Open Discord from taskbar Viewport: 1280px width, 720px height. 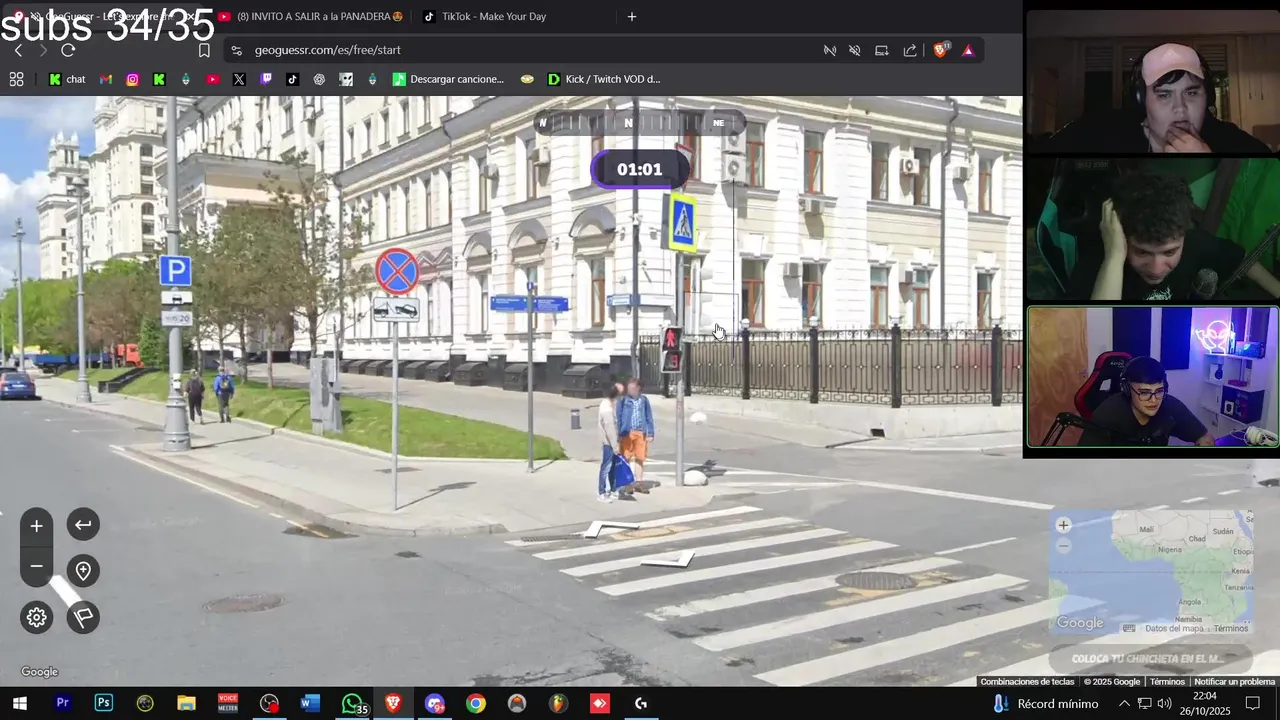pos(434,703)
